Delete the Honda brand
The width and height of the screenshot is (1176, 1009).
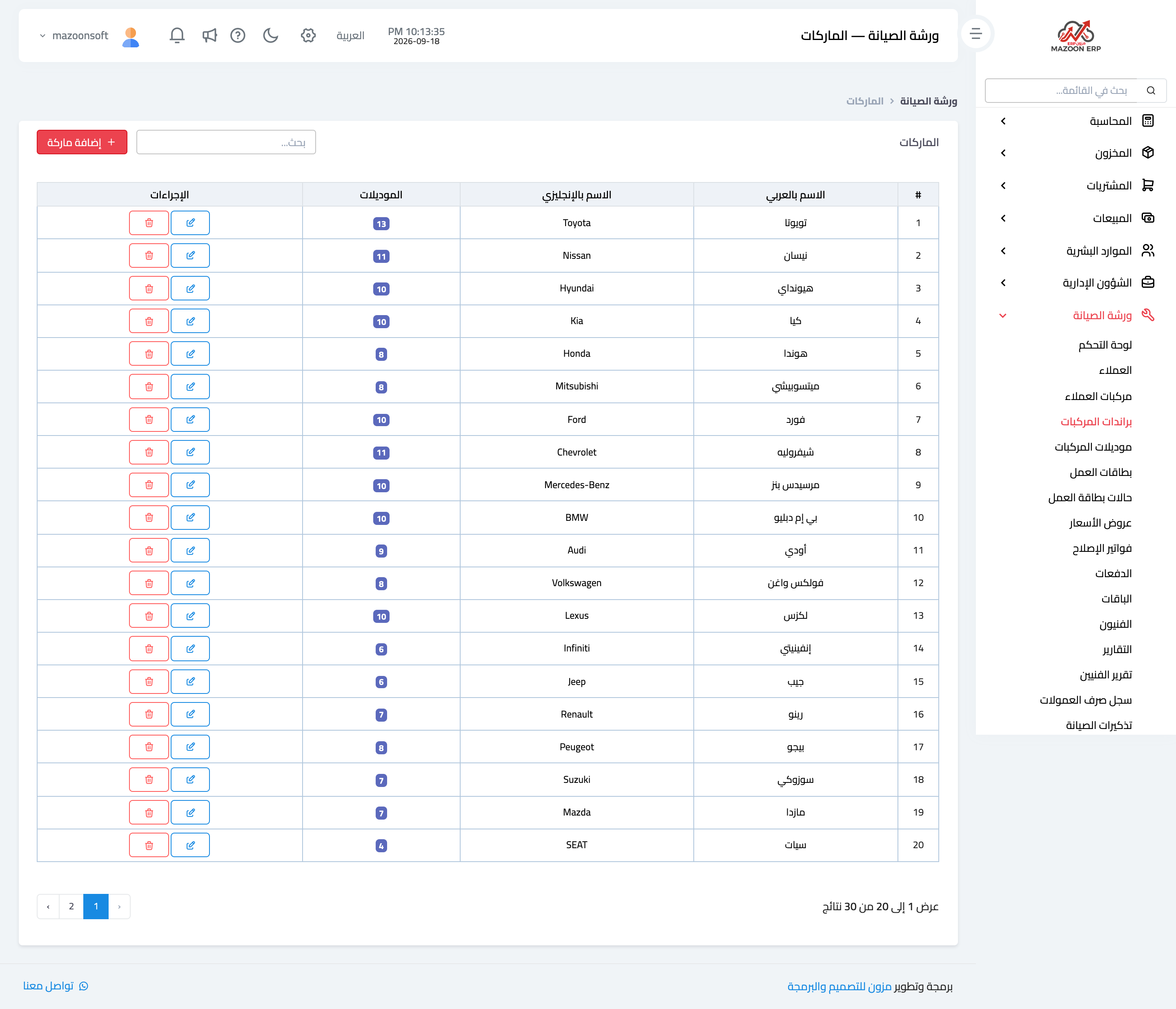click(149, 354)
